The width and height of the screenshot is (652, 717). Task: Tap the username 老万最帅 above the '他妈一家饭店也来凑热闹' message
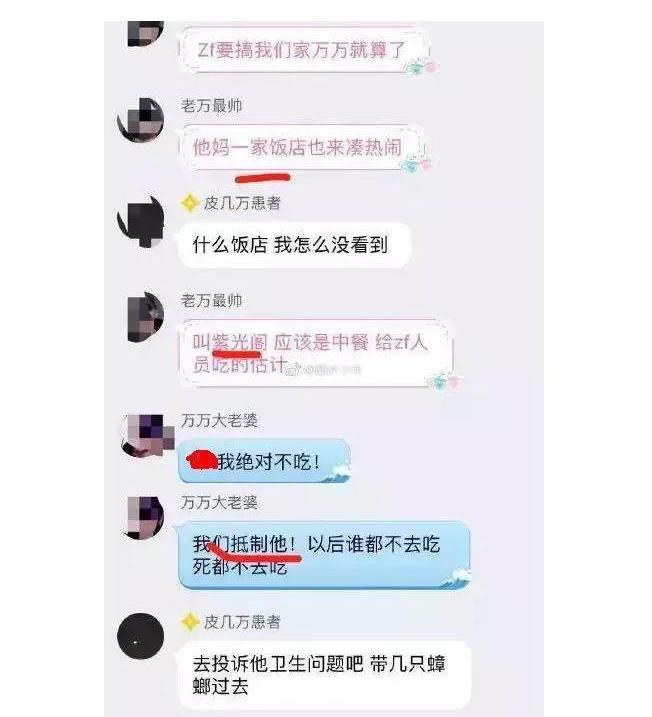click(x=211, y=106)
